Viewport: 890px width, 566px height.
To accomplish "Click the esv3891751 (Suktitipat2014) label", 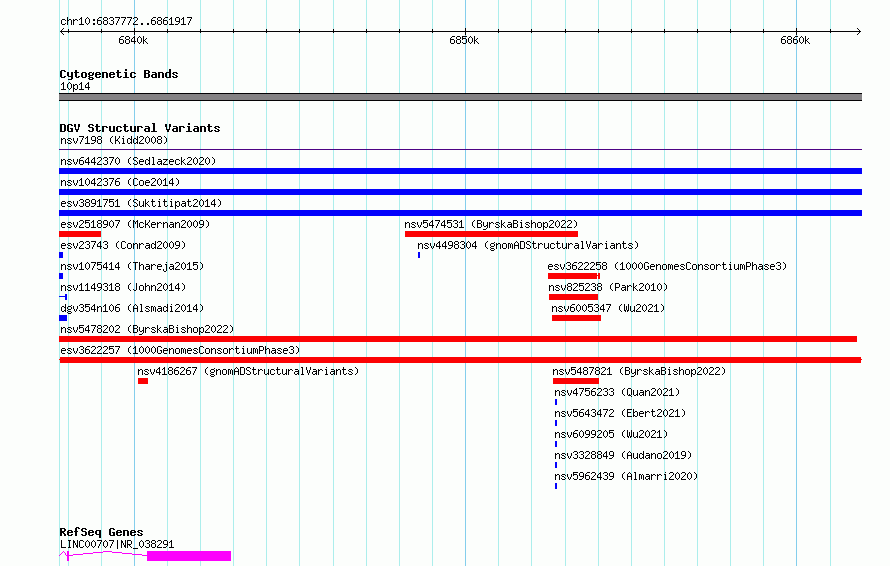I will click(141, 203).
